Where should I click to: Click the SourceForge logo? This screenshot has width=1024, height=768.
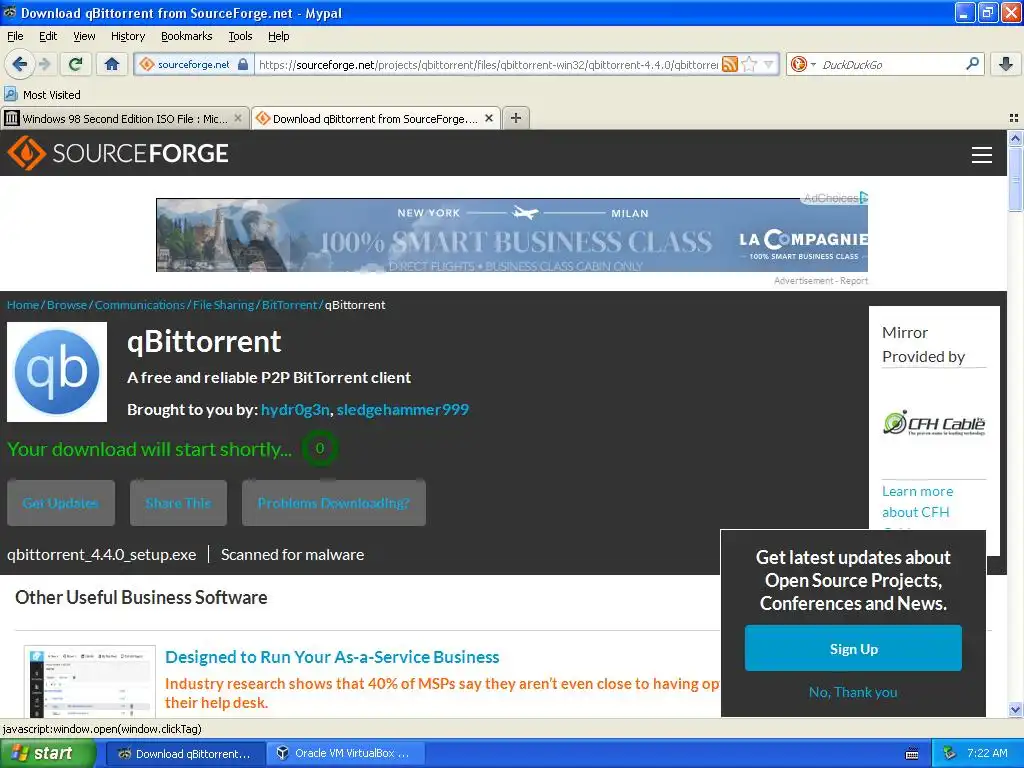click(x=118, y=153)
